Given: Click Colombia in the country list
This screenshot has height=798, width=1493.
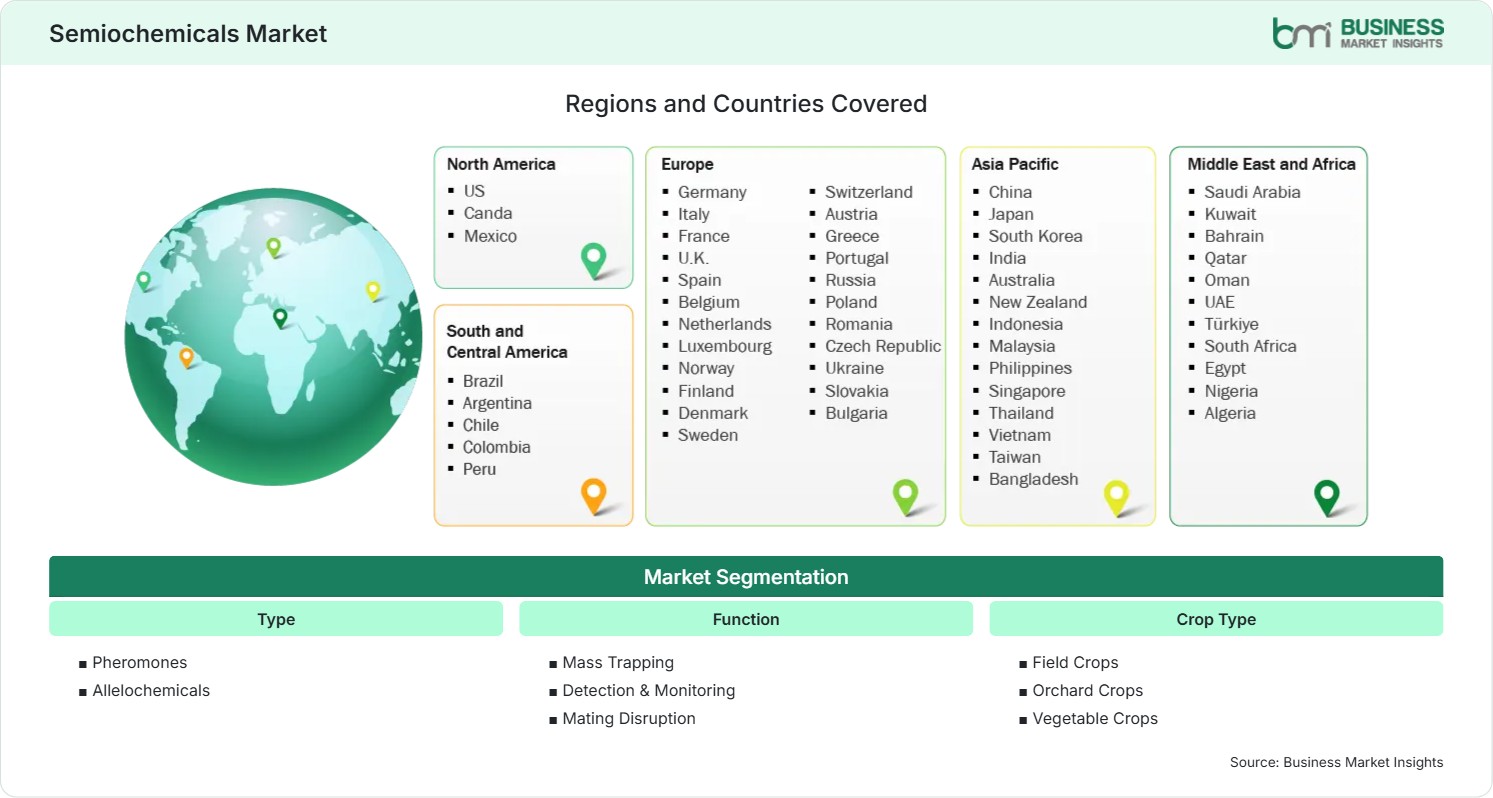Looking at the screenshot, I should [497, 447].
